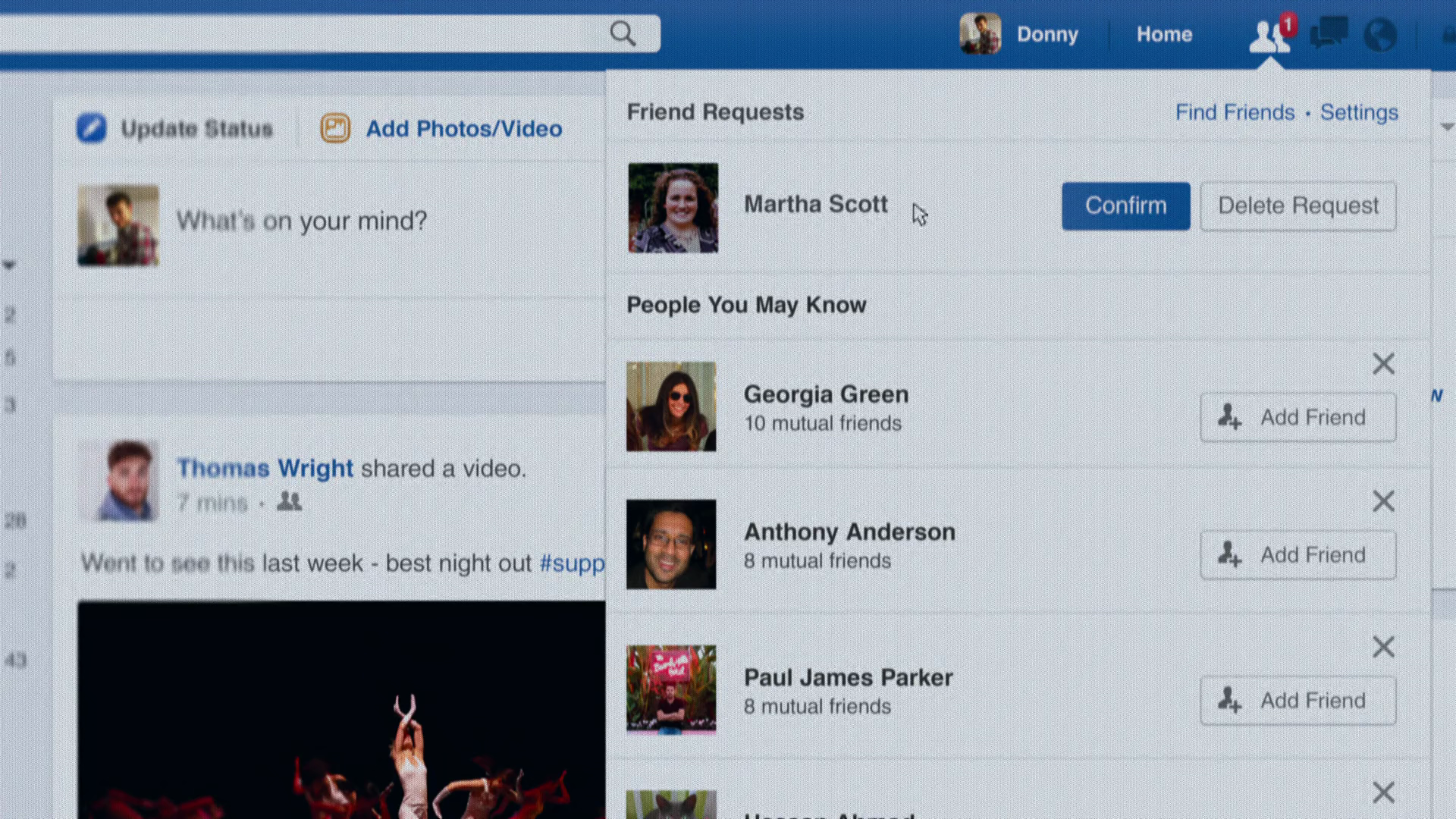Open the notifications globe icon
This screenshot has width=1456, height=819.
pos(1380,35)
